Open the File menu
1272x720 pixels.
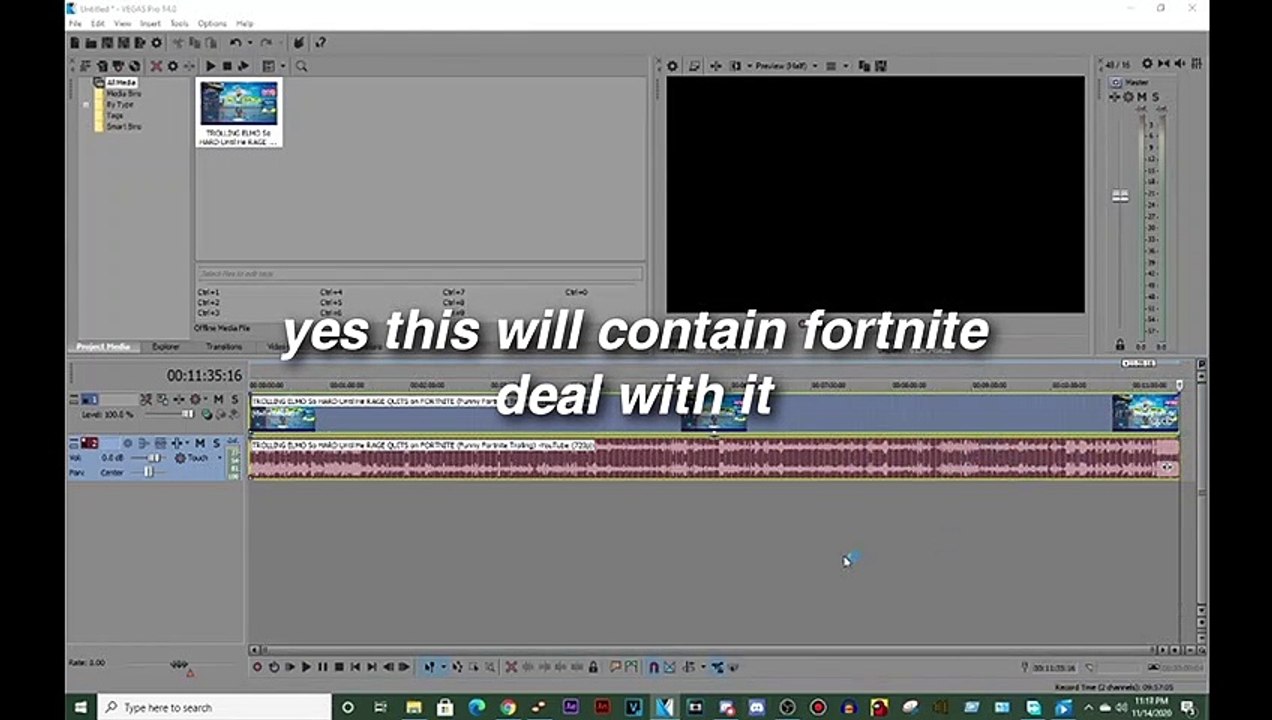[x=75, y=23]
